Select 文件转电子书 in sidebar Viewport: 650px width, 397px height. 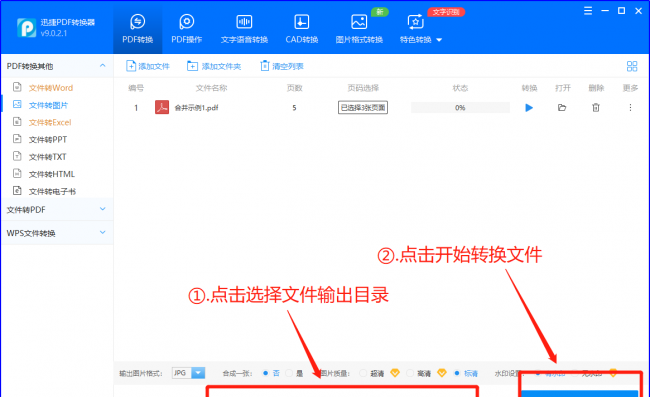coord(52,191)
